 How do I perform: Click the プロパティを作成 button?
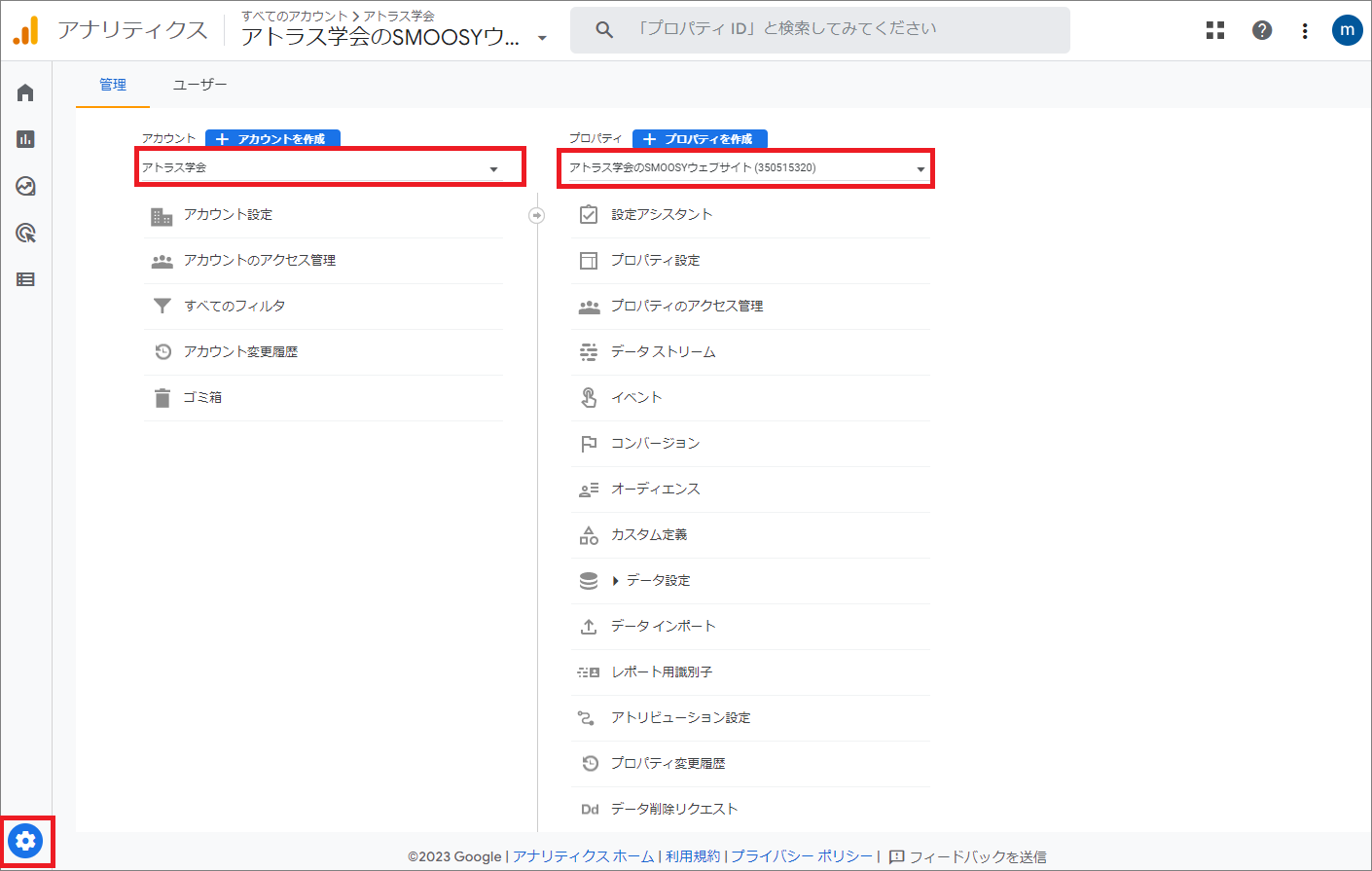pyautogui.click(x=700, y=139)
